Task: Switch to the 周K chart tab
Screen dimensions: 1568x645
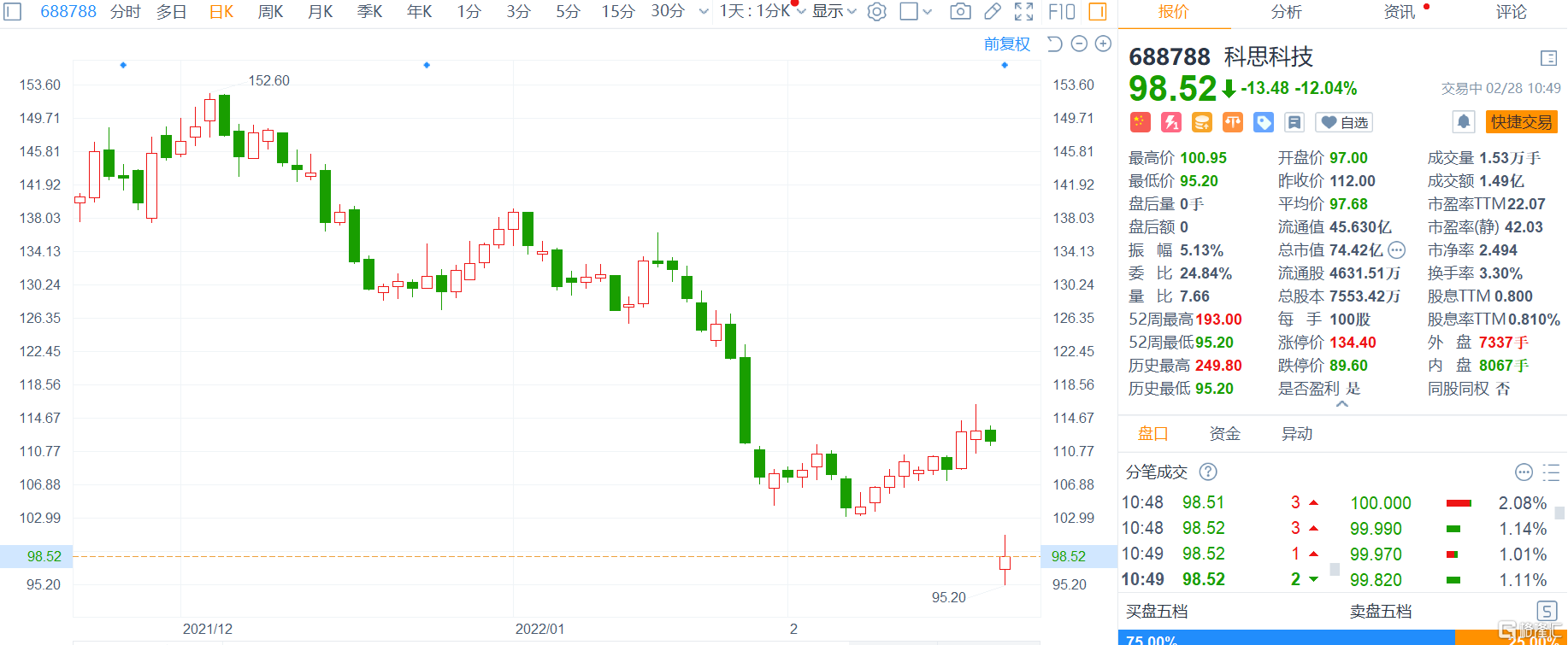Action: (x=271, y=12)
